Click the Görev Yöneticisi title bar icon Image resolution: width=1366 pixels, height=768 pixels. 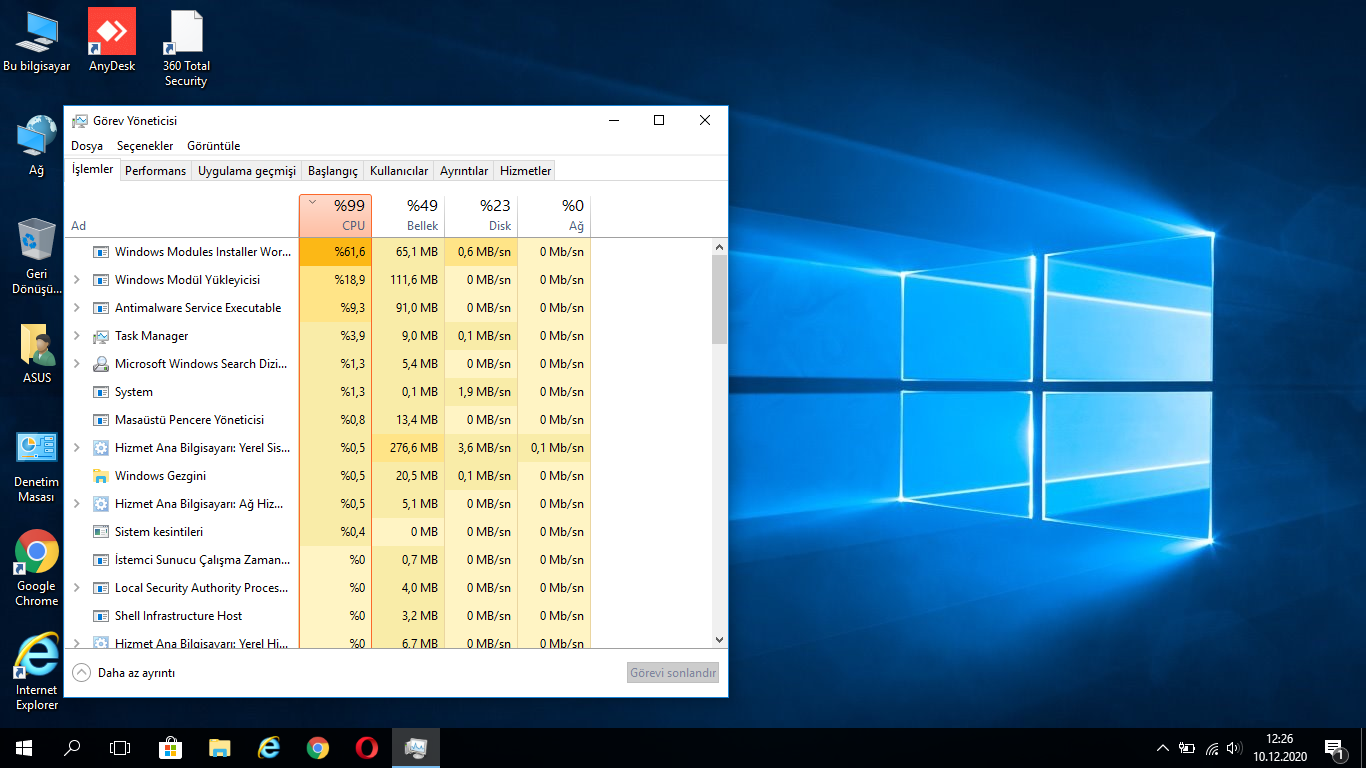(x=80, y=121)
